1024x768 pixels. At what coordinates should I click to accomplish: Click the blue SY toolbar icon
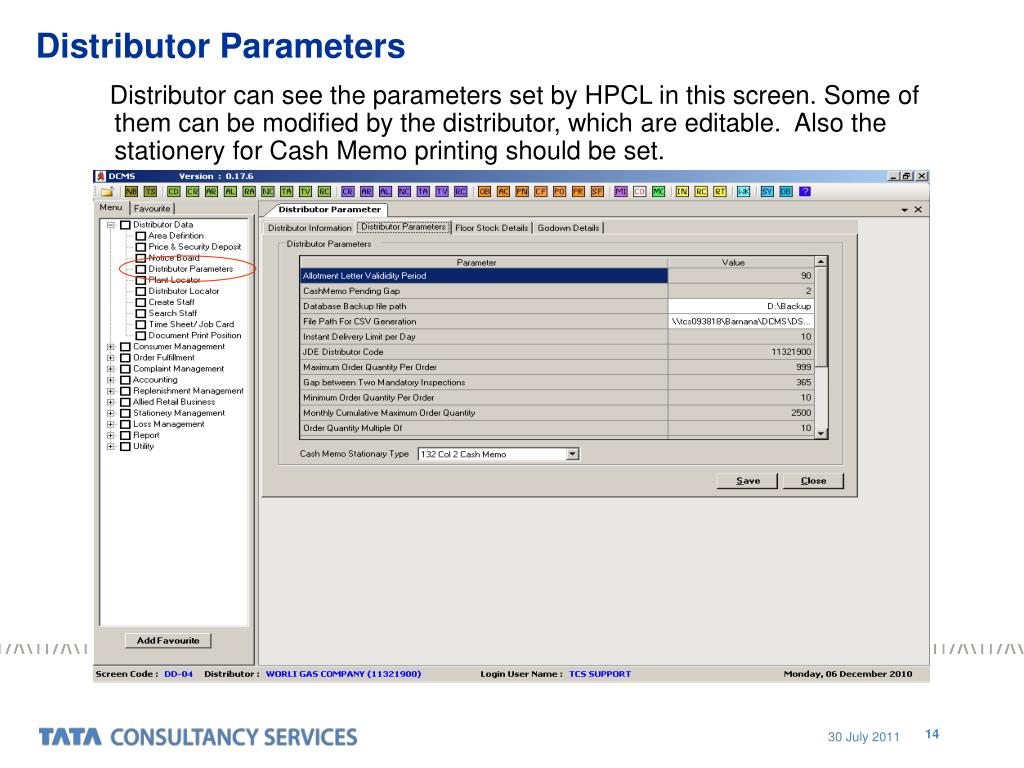767,191
